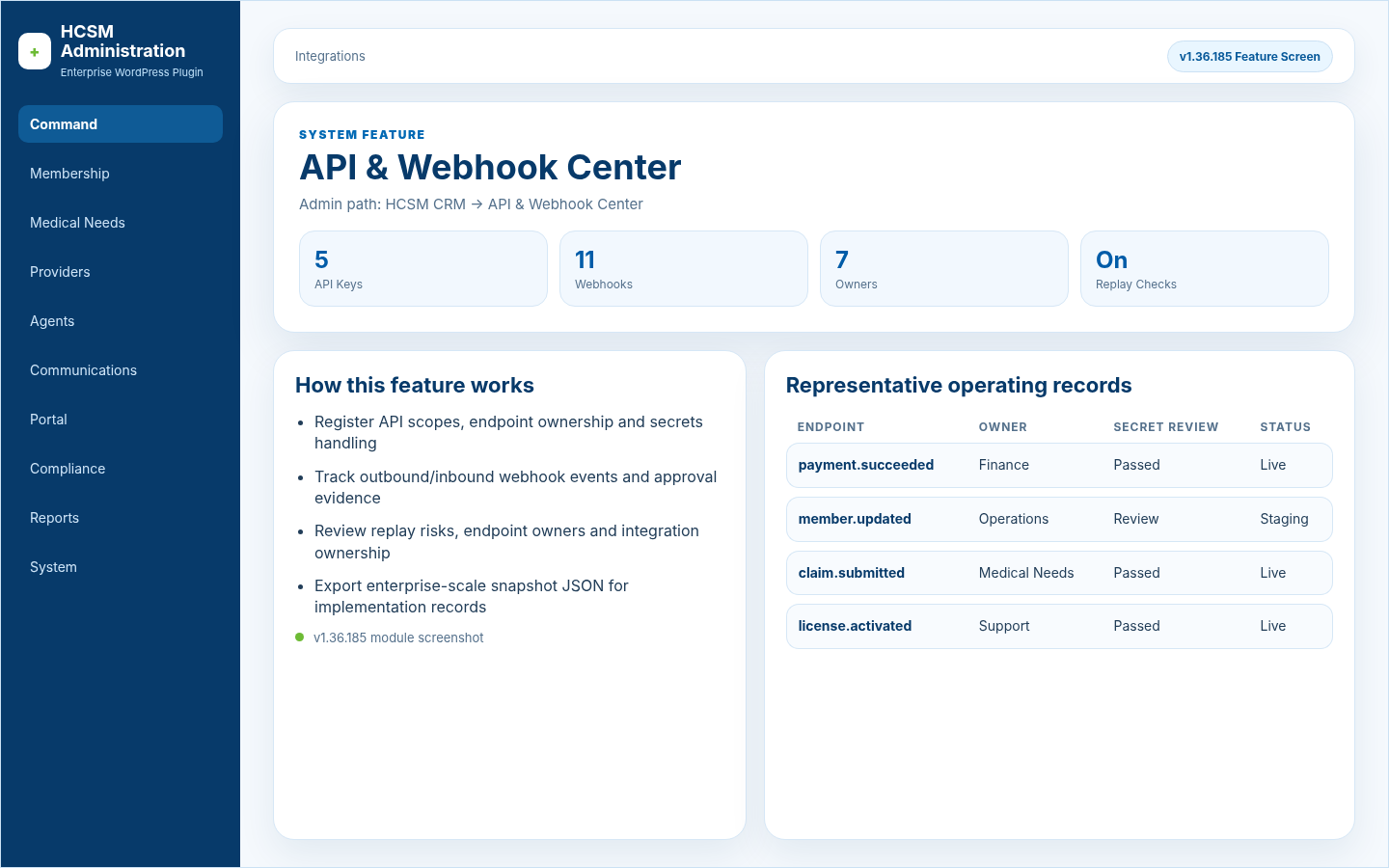The image size is (1389, 868).
Task: Open the payment.succeeded endpoint row
Action: click(x=1059, y=465)
